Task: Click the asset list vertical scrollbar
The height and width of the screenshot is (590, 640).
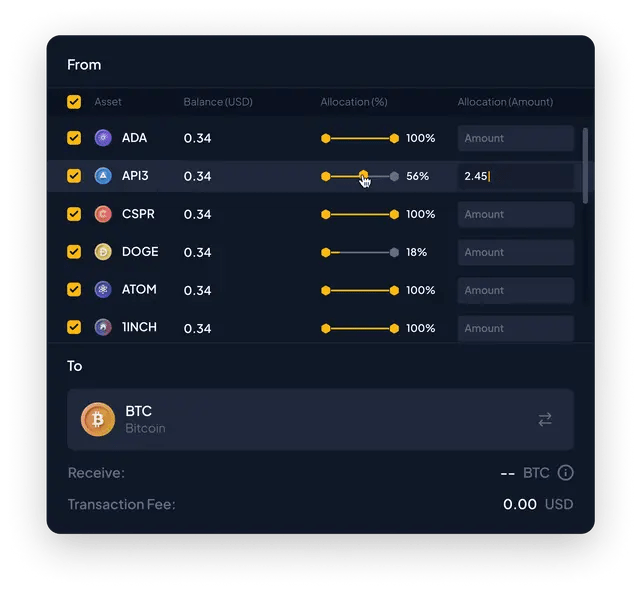Action: [585, 166]
